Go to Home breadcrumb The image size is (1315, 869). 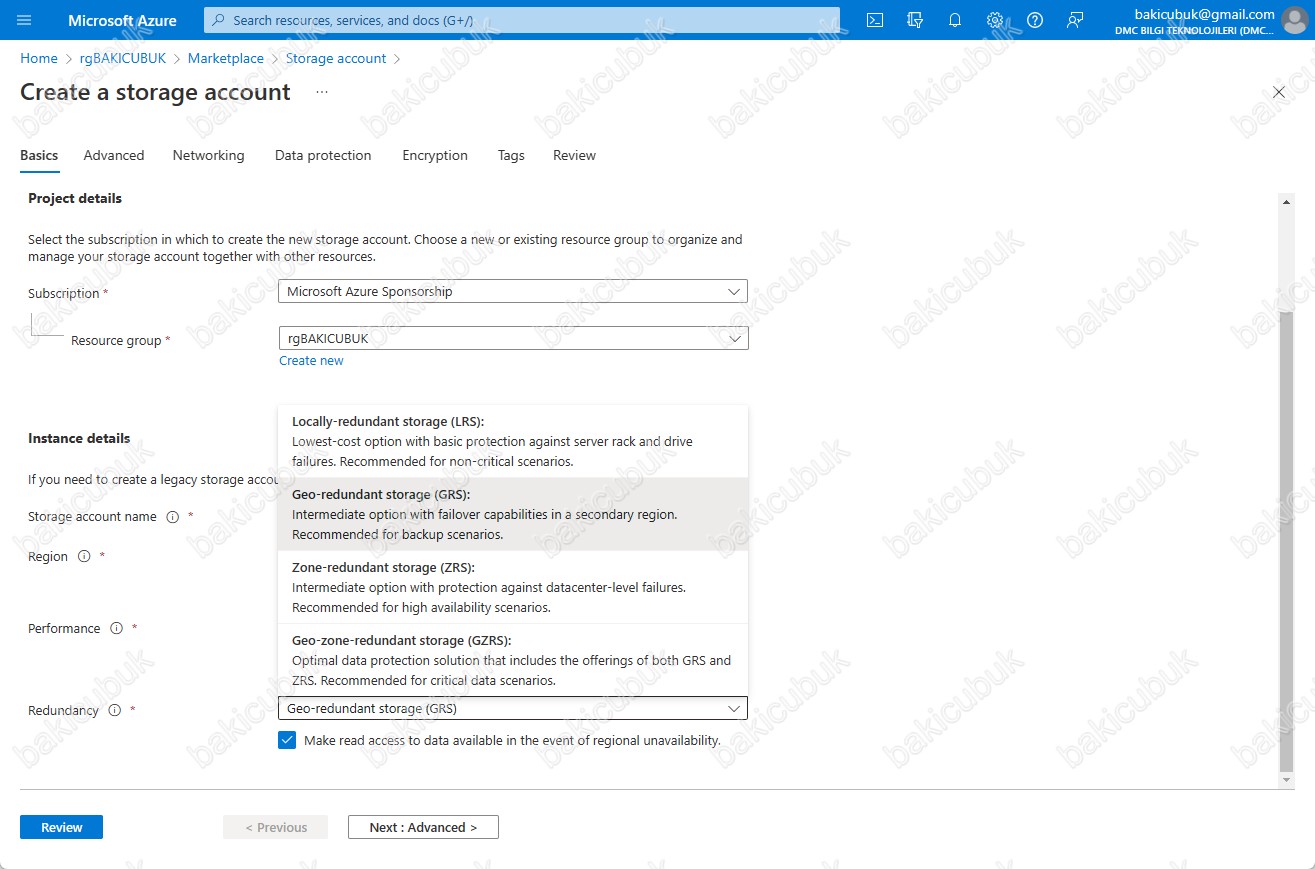pos(39,58)
